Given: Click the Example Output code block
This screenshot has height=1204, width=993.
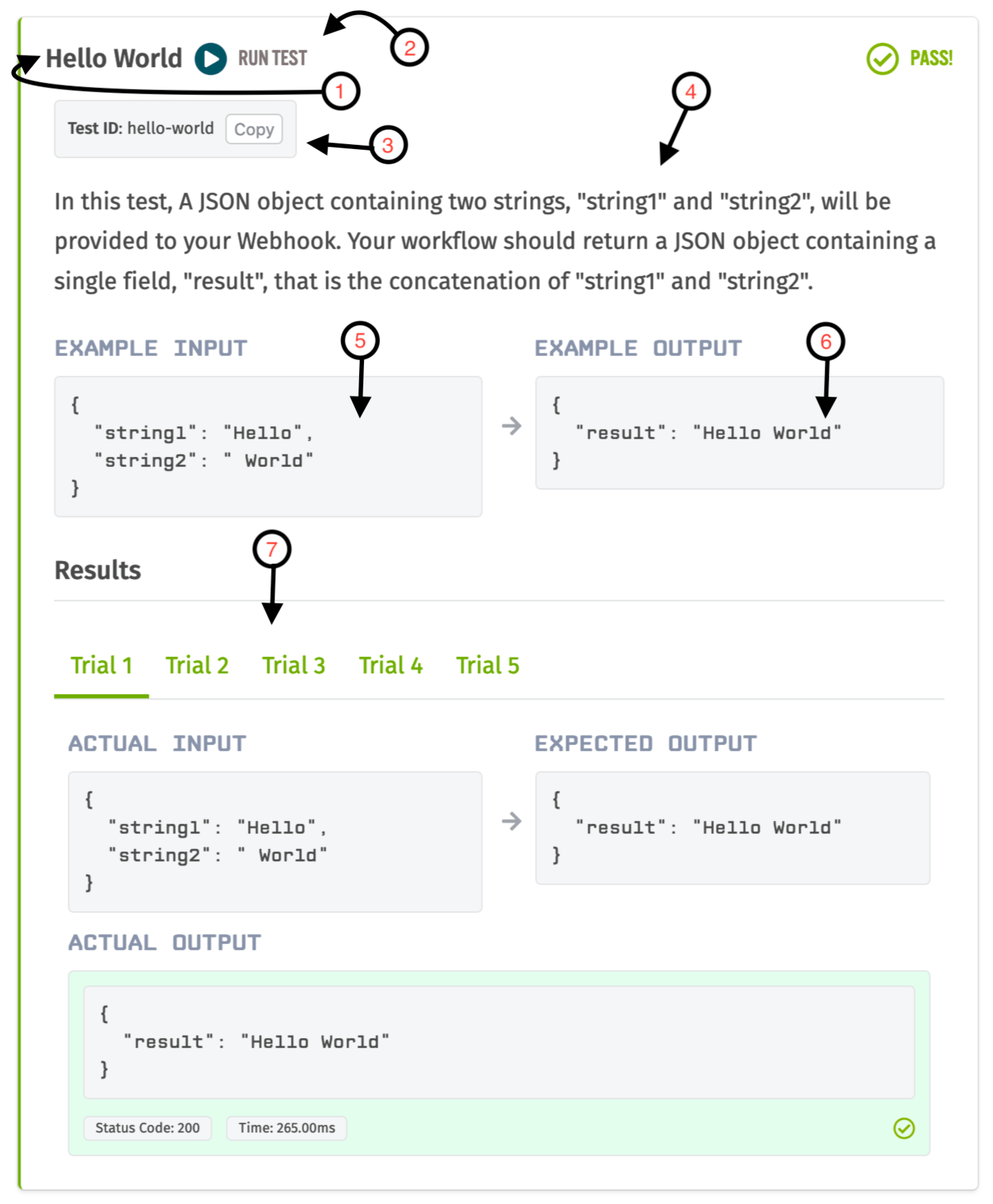Looking at the screenshot, I should tap(739, 433).
